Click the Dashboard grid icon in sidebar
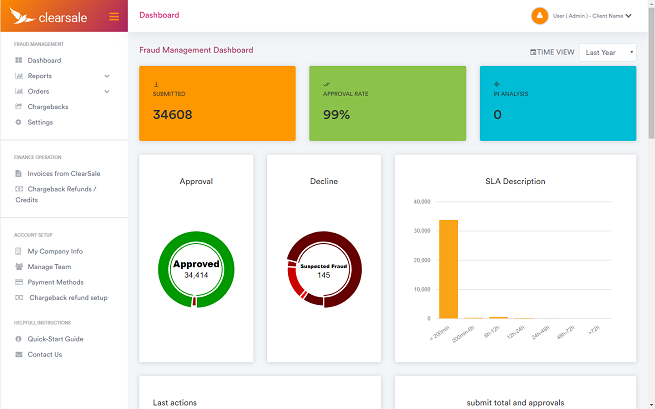 pyautogui.click(x=18, y=60)
